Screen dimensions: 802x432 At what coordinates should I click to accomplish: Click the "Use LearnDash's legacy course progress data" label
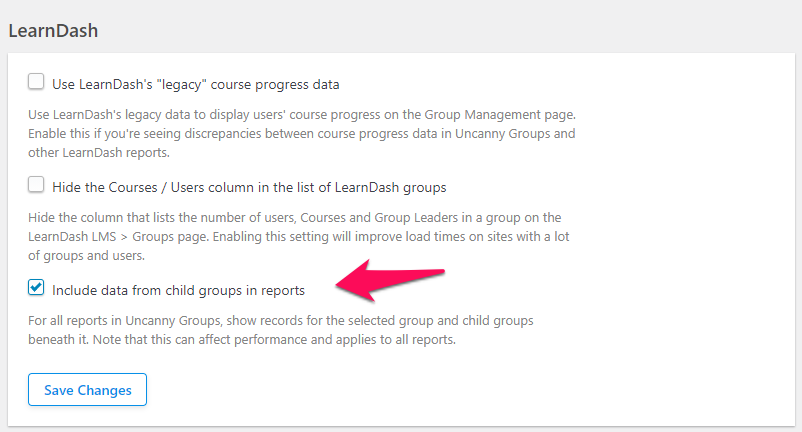pos(196,84)
